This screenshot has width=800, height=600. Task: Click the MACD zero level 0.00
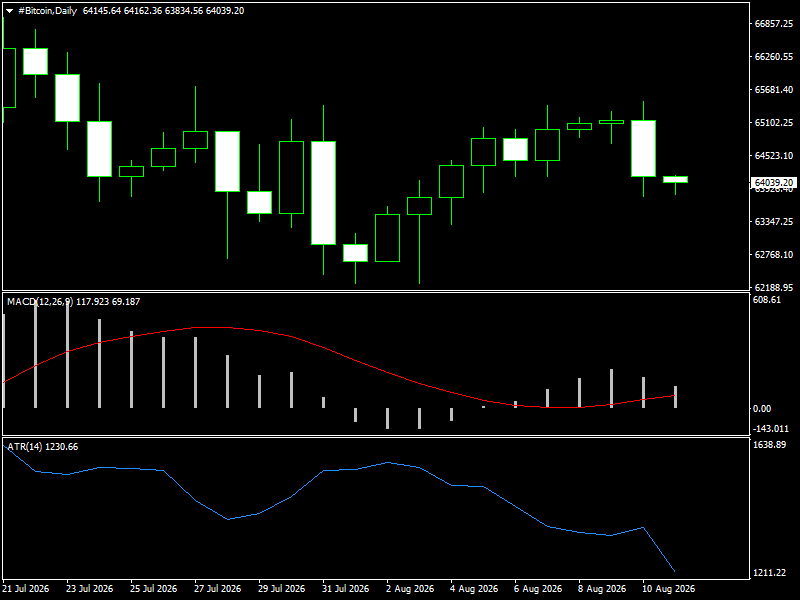pyautogui.click(x=762, y=409)
